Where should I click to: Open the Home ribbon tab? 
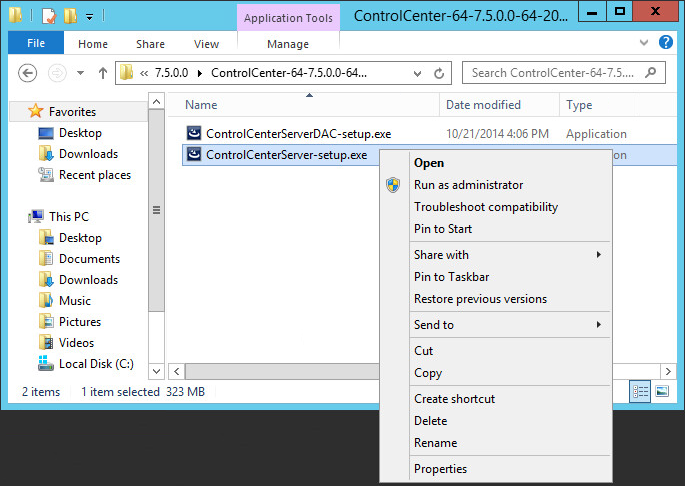point(93,44)
